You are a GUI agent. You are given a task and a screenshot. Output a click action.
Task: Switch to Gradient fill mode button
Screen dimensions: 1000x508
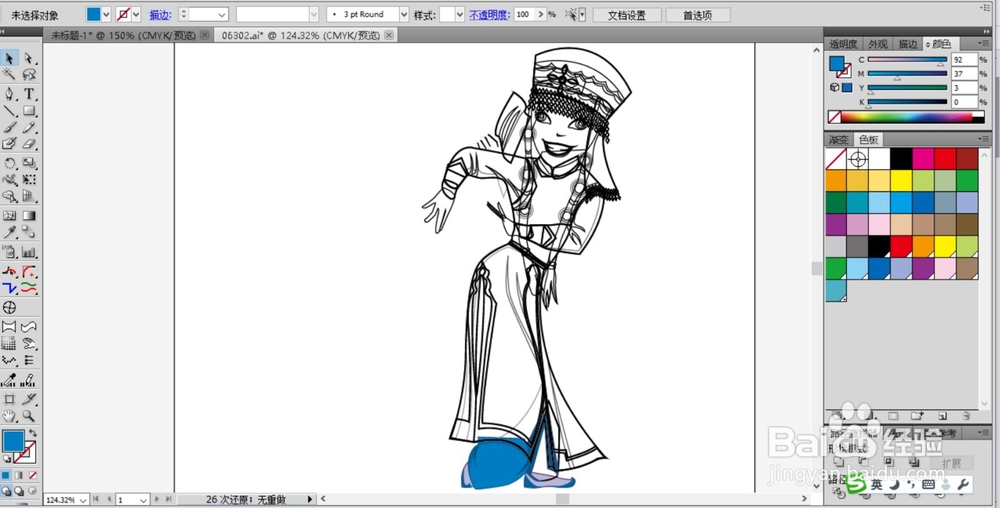(19, 475)
